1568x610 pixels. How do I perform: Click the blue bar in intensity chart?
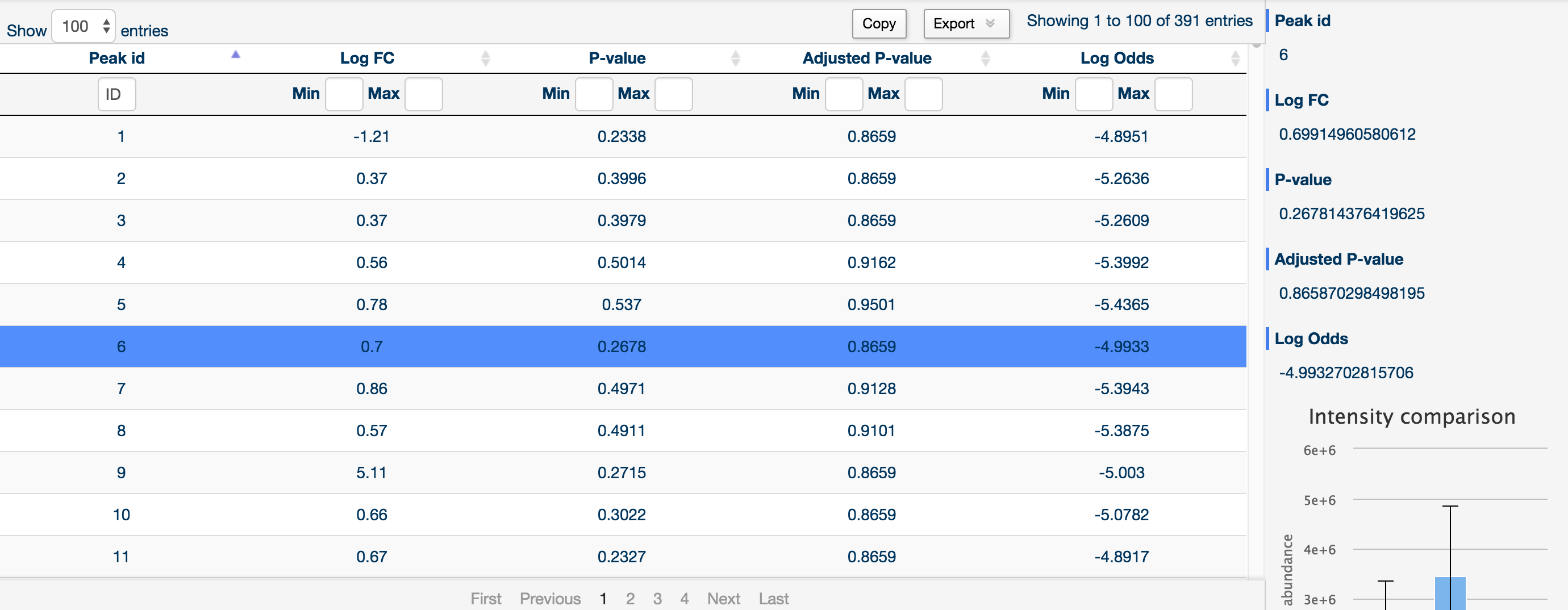coord(1450,594)
